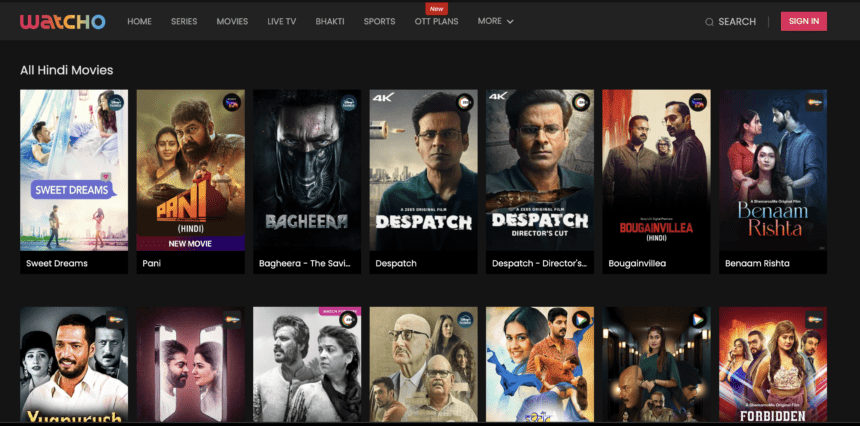Open the Forbidden movie poster
860x426 pixels.
click(773, 365)
